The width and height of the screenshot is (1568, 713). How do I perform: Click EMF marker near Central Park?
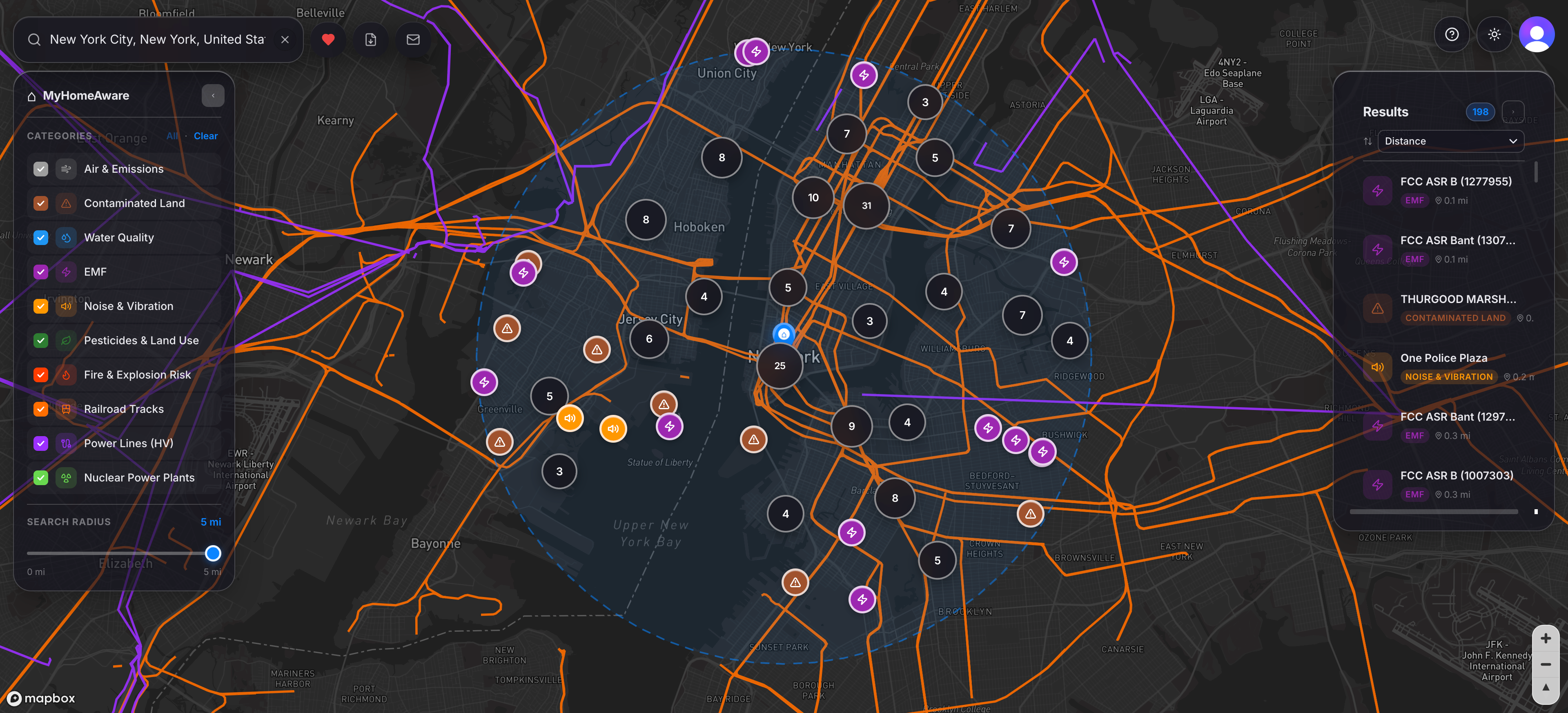864,76
